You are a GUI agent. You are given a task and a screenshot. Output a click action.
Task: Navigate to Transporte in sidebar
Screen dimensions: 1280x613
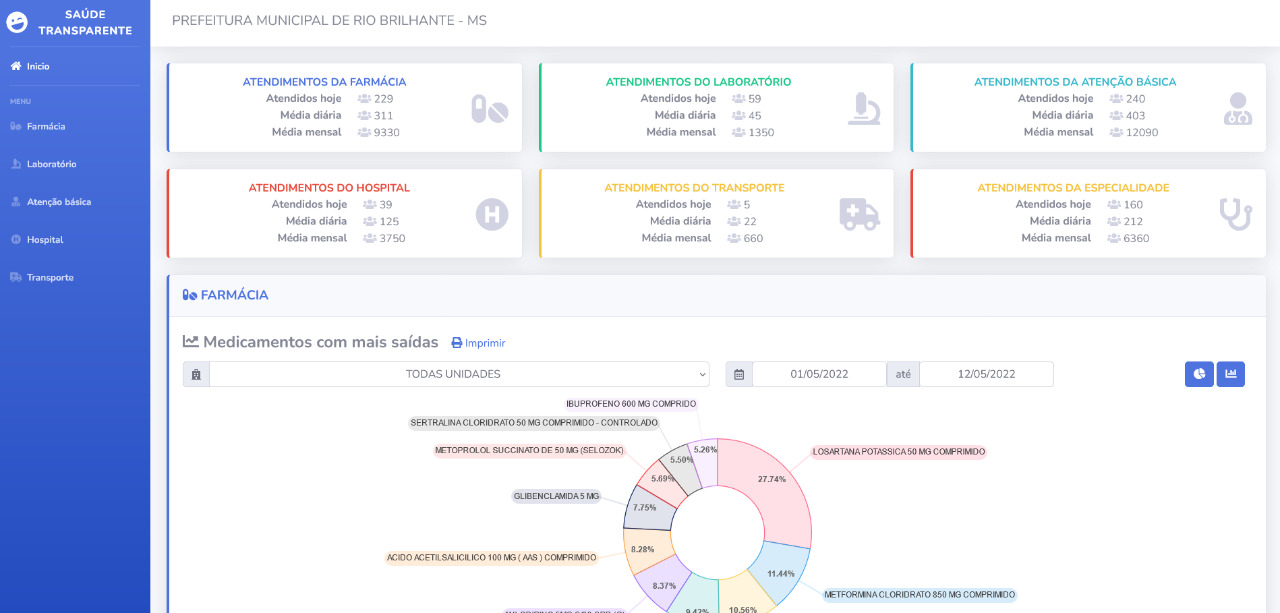click(x=50, y=278)
